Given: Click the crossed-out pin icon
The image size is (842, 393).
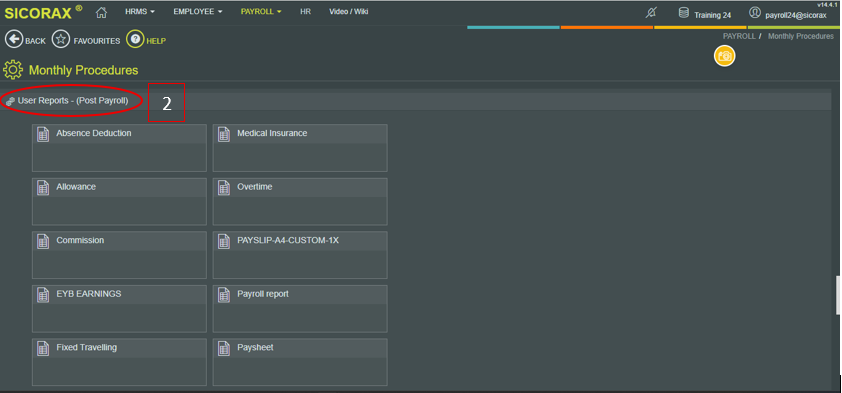Looking at the screenshot, I should 651,13.
